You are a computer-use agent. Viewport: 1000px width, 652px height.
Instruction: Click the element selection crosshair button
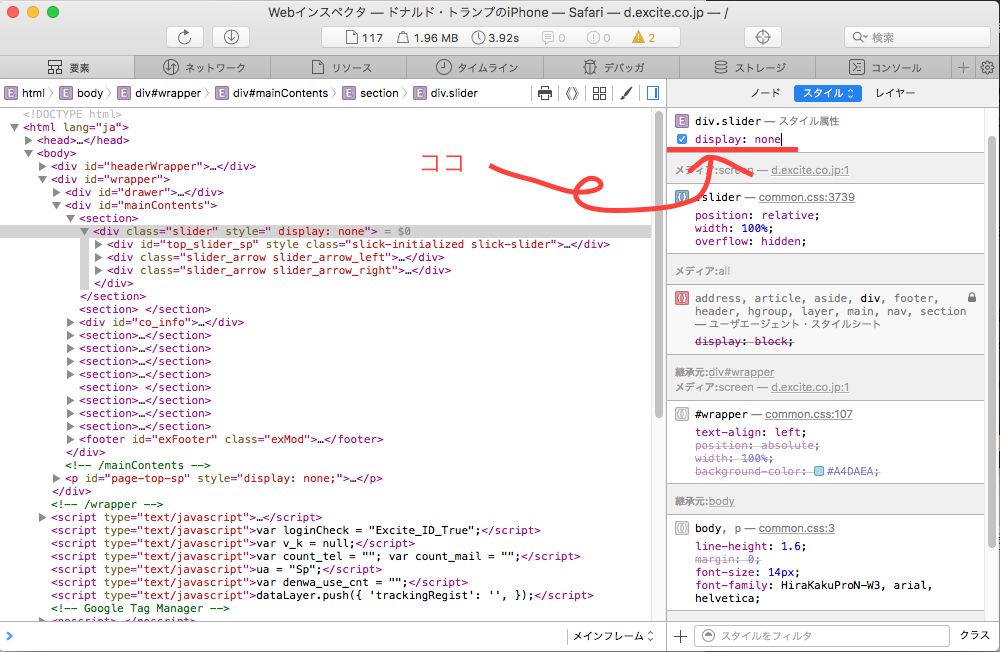pyautogui.click(x=763, y=38)
